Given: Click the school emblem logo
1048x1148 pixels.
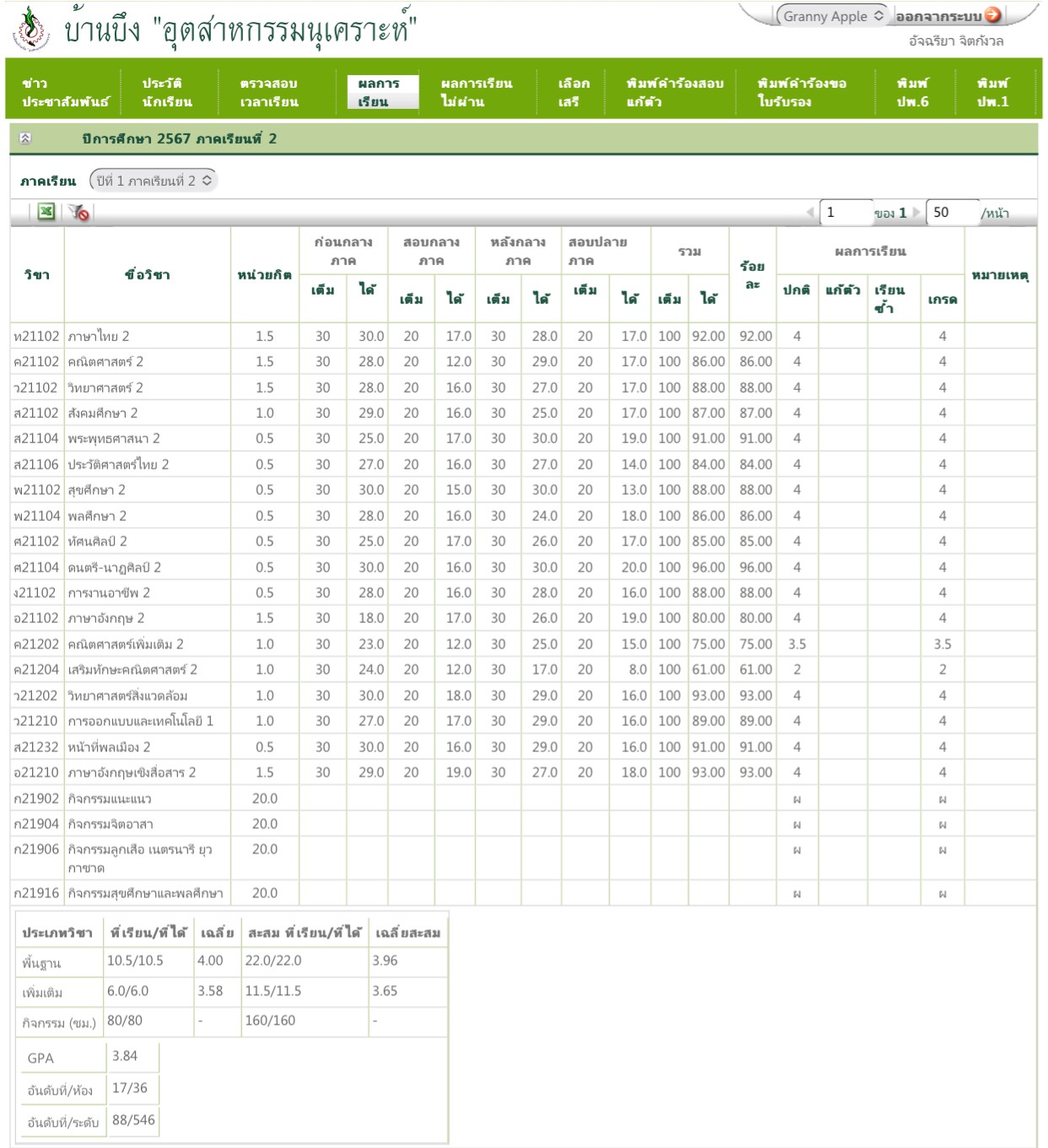Looking at the screenshot, I should pyautogui.click(x=30, y=28).
